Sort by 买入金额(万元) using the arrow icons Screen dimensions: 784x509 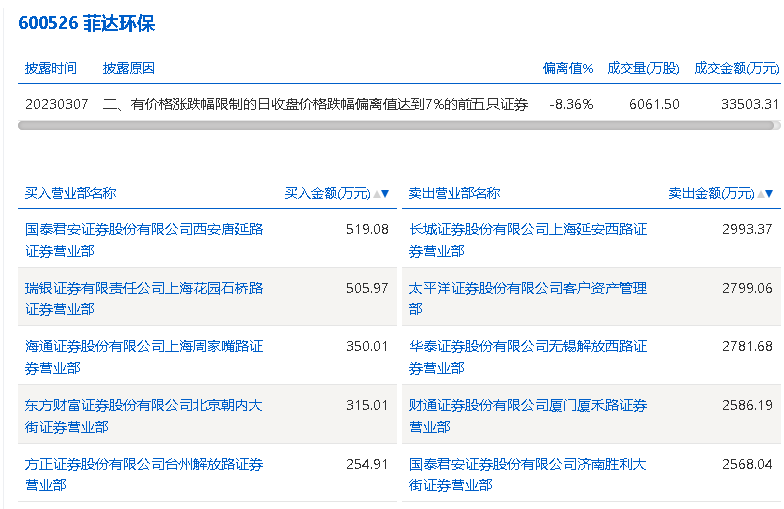coord(381,194)
